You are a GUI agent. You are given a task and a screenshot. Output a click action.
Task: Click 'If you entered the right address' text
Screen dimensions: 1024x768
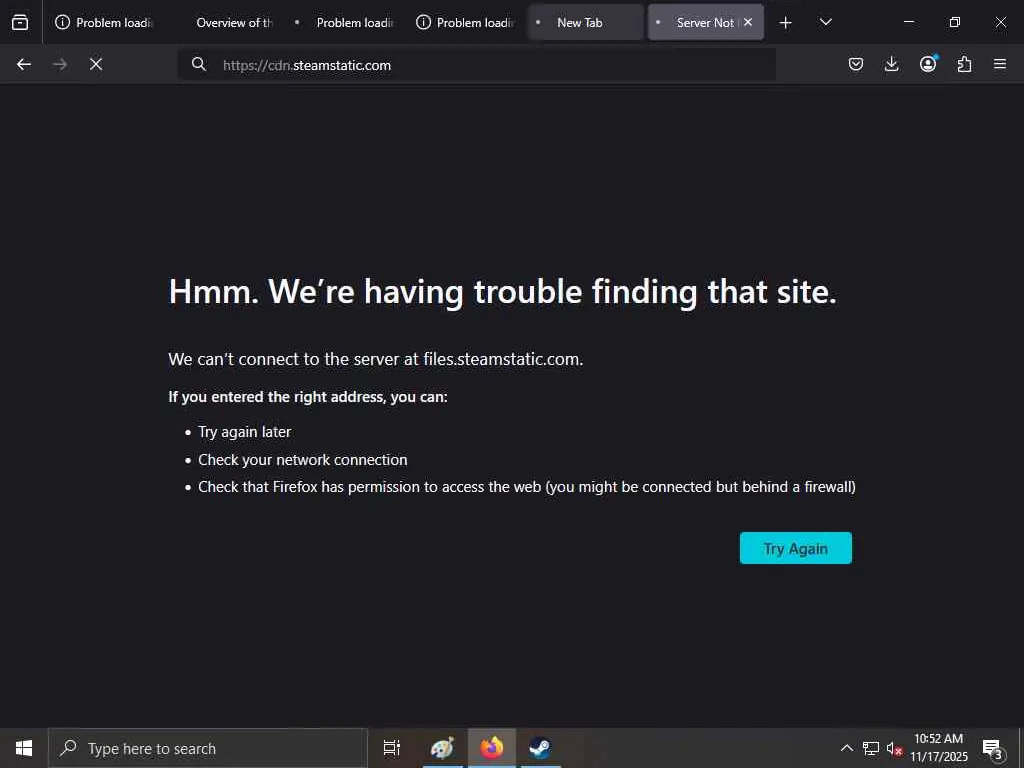[308, 397]
